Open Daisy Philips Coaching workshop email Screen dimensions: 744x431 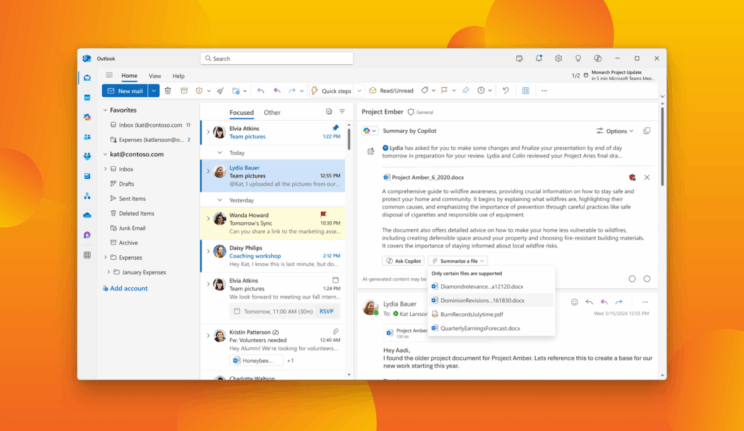click(273, 256)
